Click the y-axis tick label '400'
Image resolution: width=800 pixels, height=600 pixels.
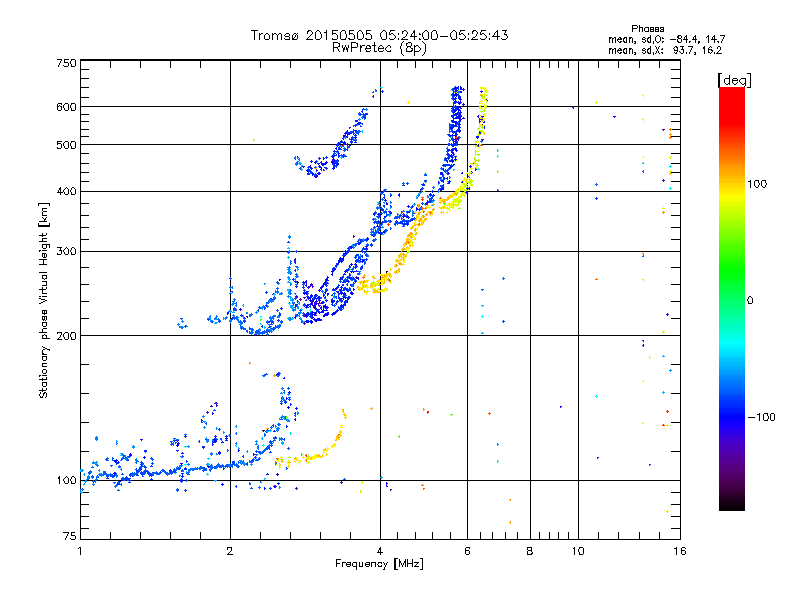(x=66, y=191)
